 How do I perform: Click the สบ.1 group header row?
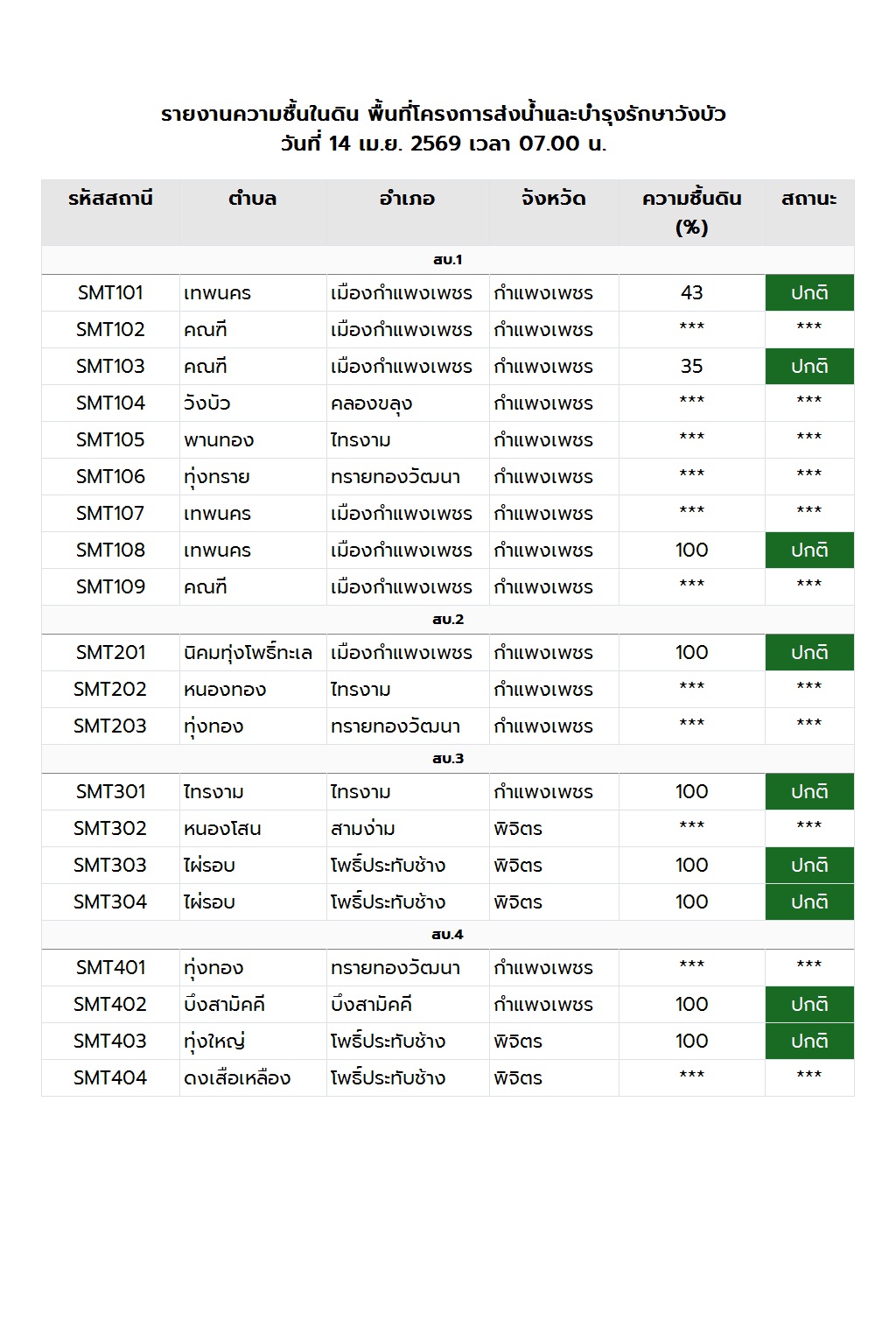447,260
